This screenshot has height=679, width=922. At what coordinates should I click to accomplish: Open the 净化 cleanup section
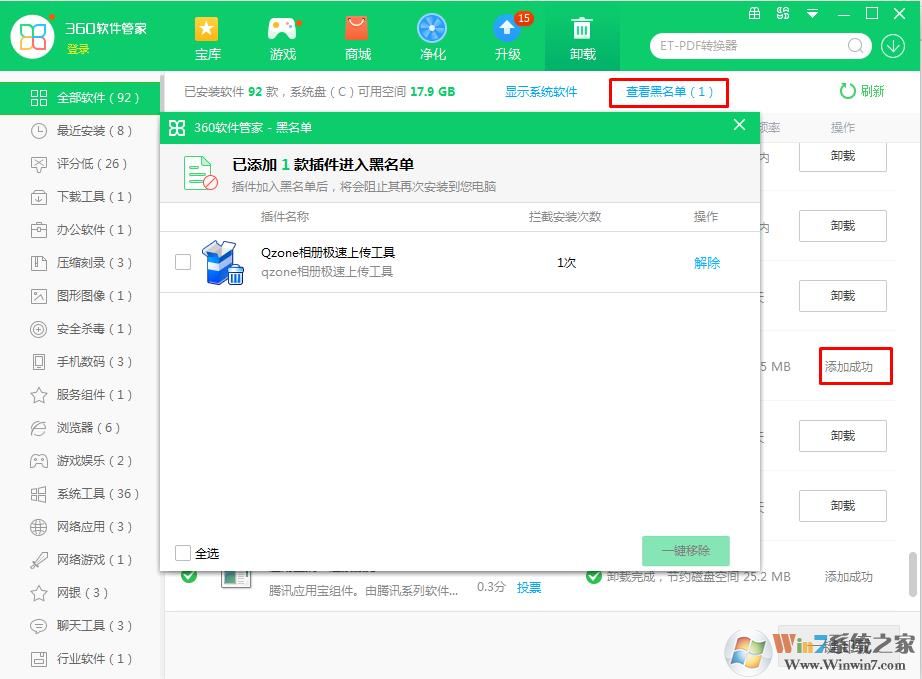(x=432, y=38)
